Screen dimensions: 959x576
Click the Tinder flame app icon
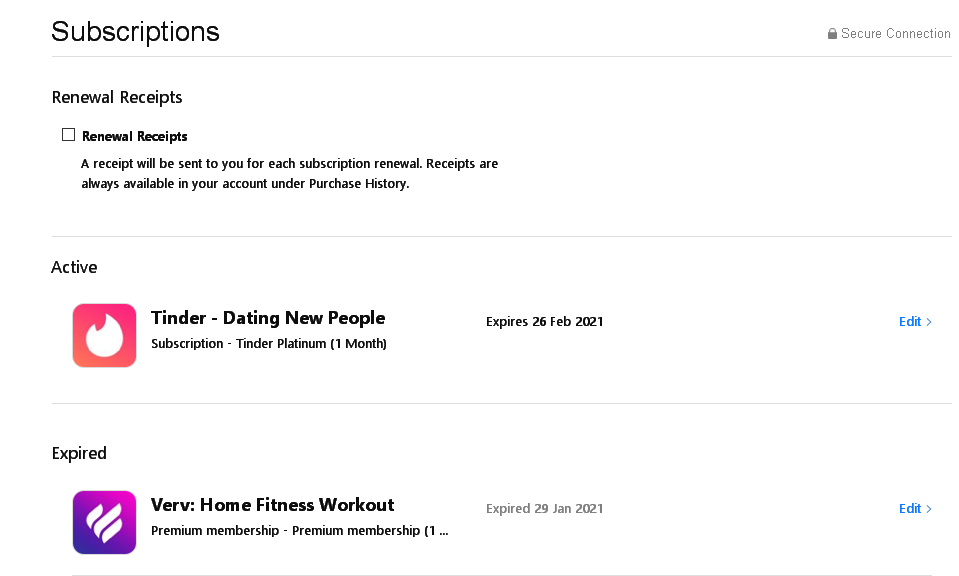click(104, 335)
